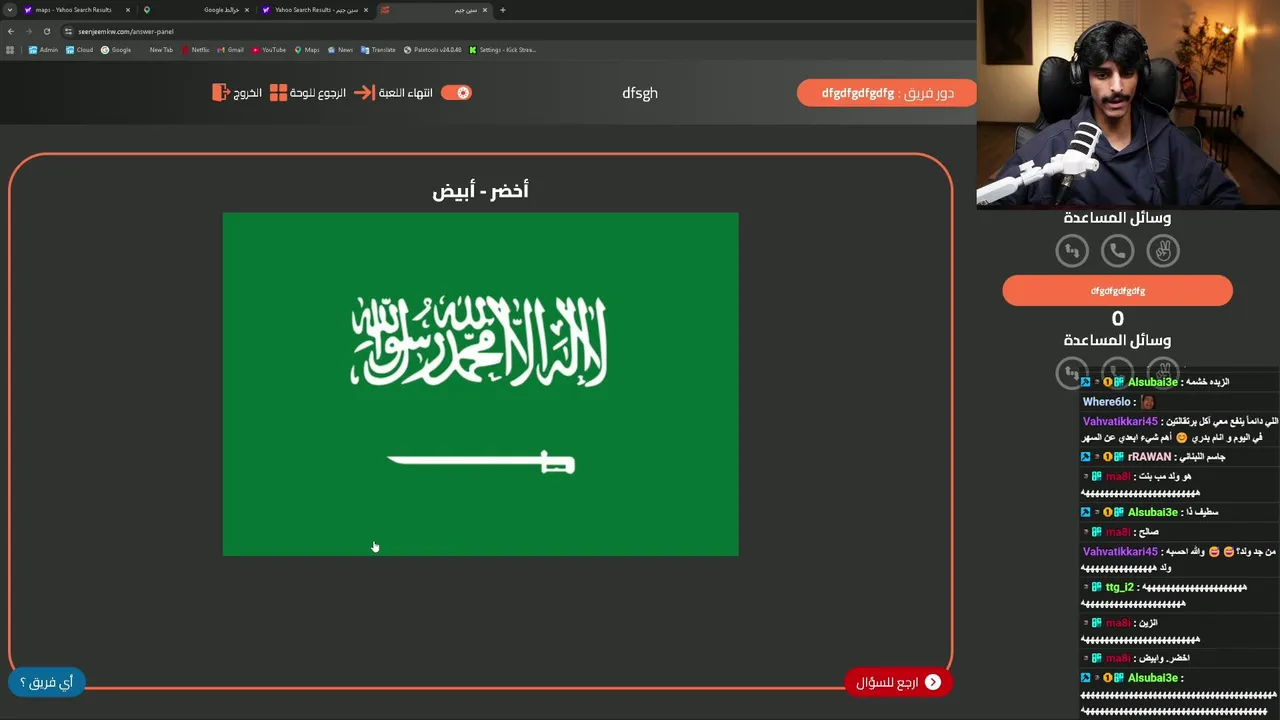The image size is (1280, 720).
Task: Click the الخروج exit icon button
Action: 221,93
